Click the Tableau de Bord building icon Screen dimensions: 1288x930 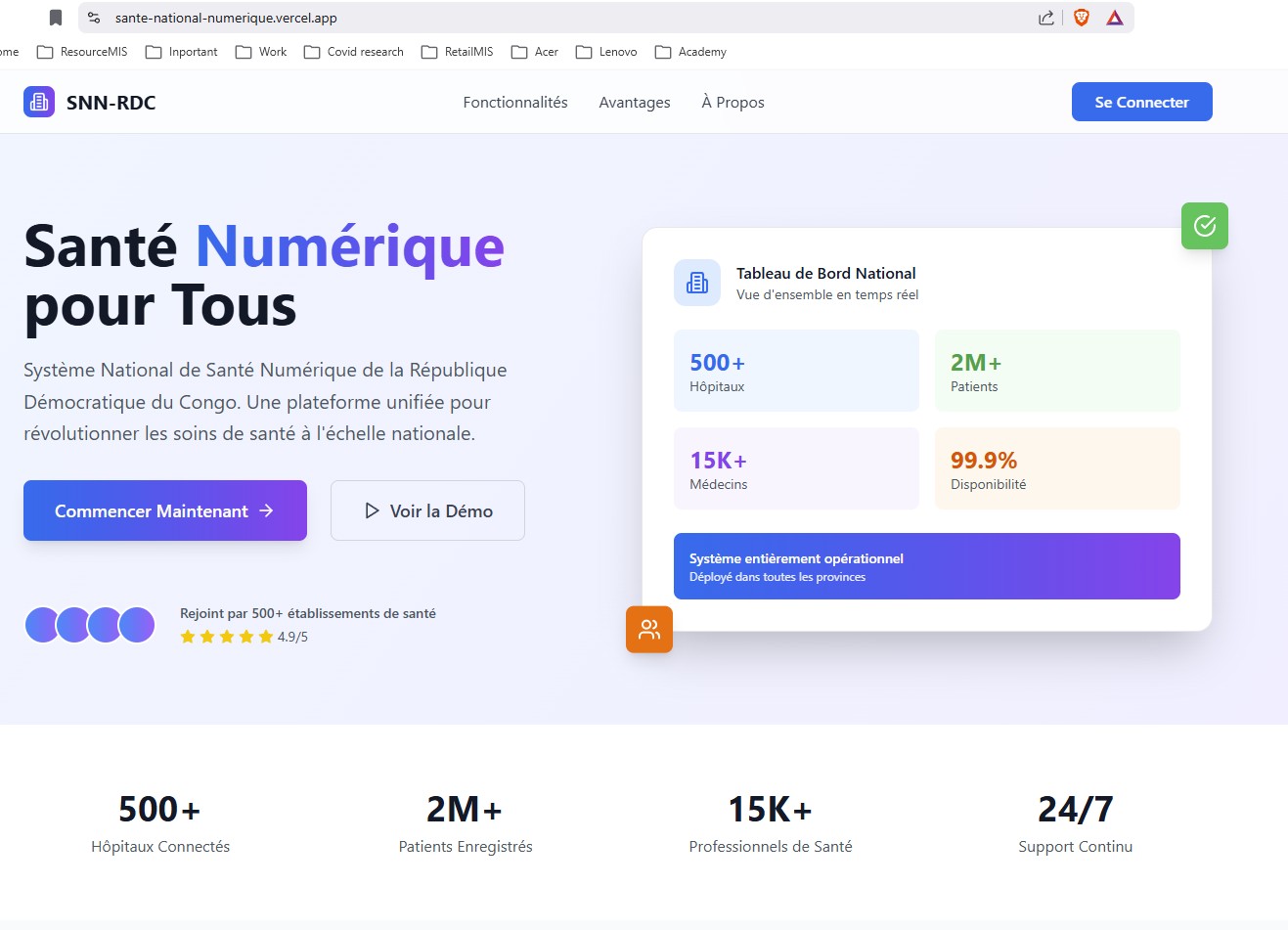click(x=697, y=283)
